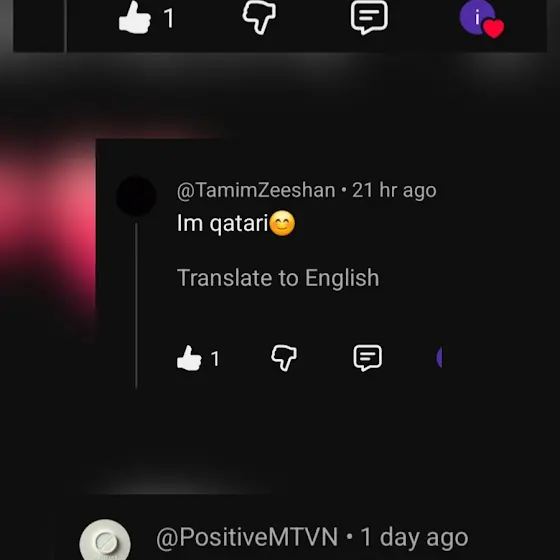
Task: Tap the like count beside top thumbs up
Action: click(169, 19)
